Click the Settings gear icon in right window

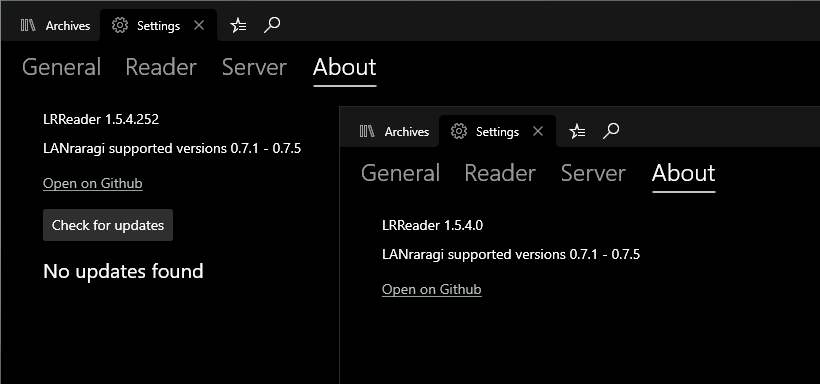(459, 131)
